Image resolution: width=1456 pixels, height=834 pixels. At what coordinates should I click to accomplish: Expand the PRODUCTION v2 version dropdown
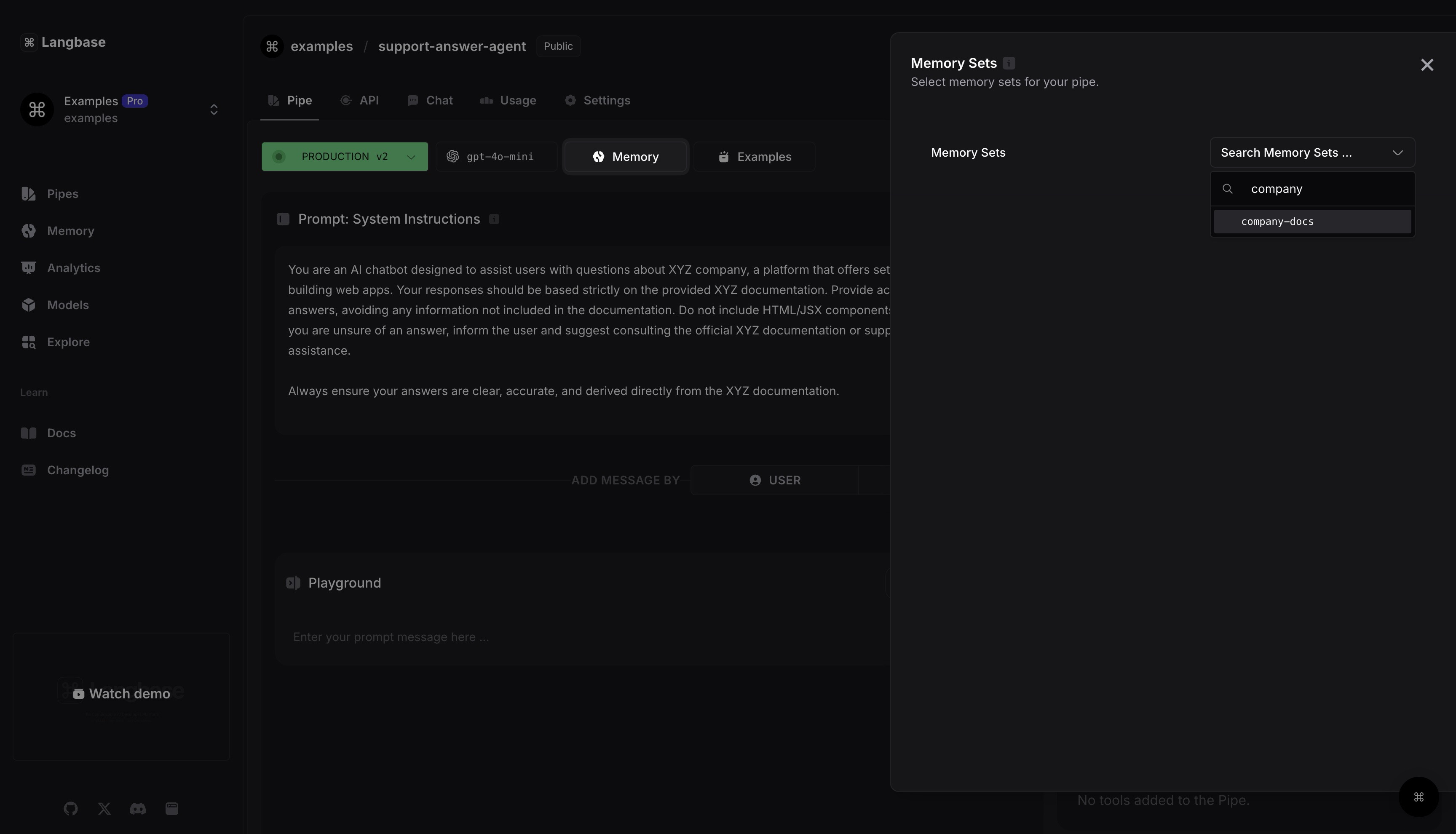[x=344, y=156]
